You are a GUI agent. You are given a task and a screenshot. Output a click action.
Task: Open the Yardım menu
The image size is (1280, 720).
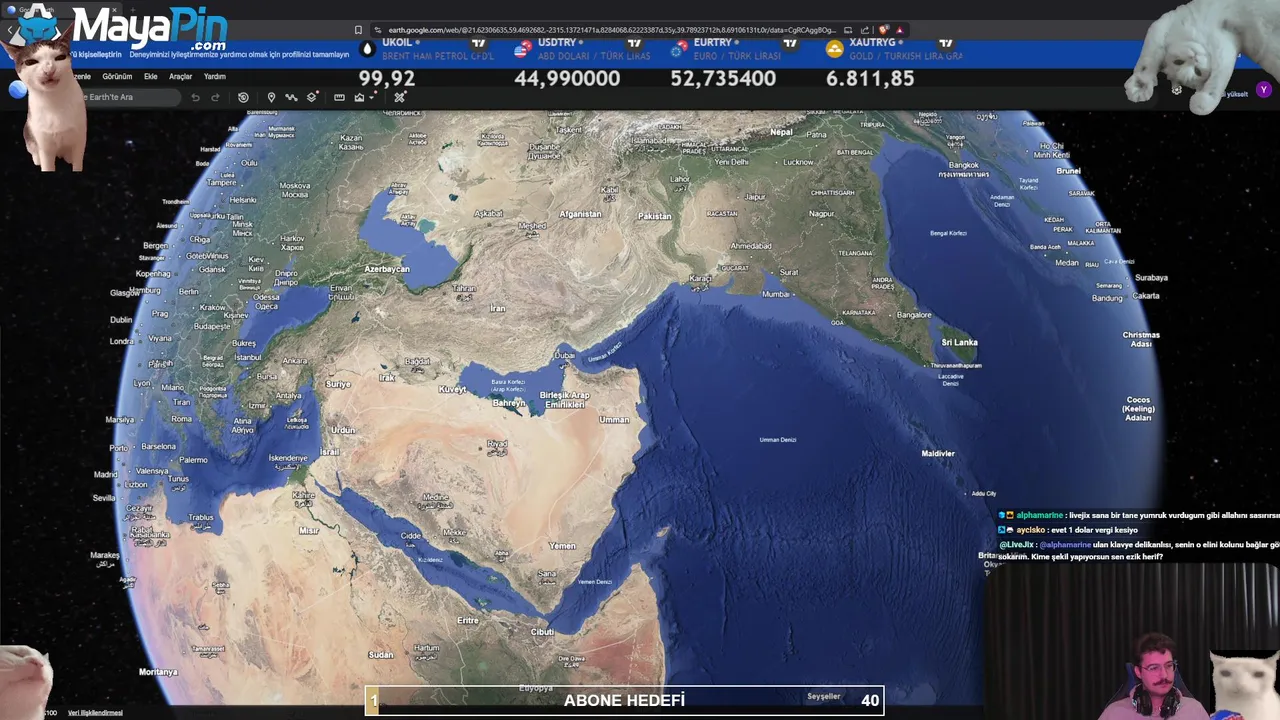click(215, 77)
